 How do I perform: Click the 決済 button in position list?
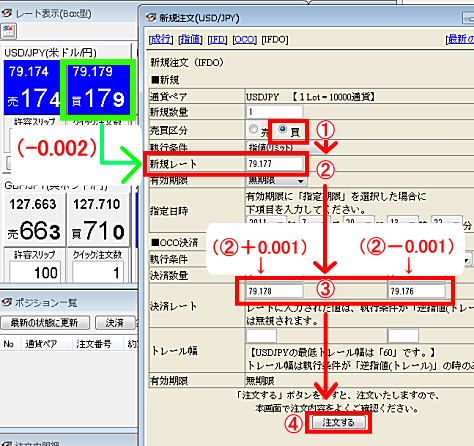115,323
